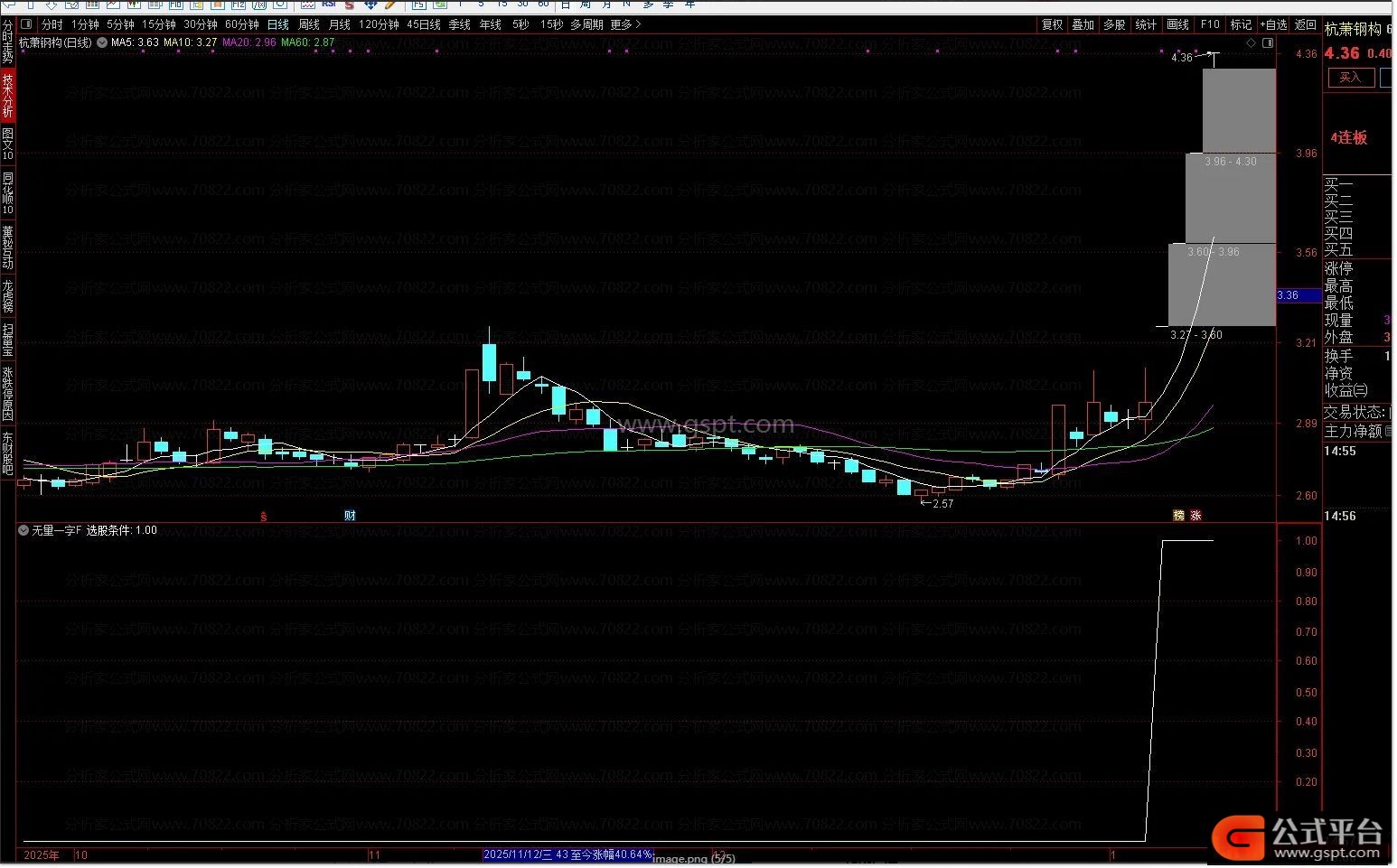Click the red S marker below the chart

pyautogui.click(x=264, y=517)
